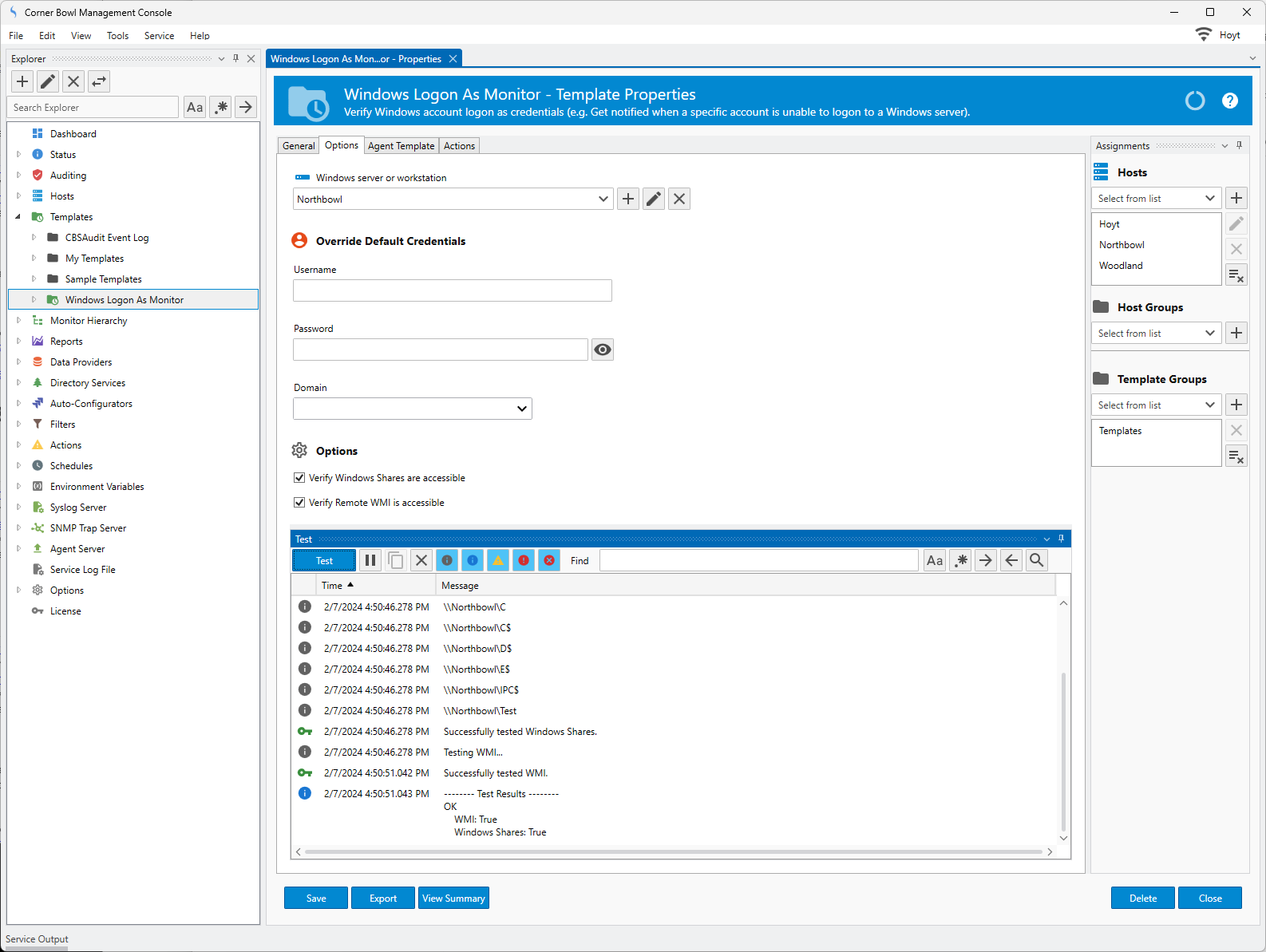The height and width of the screenshot is (952, 1266).
Task: Open the Domain dropdown
Action: point(413,409)
